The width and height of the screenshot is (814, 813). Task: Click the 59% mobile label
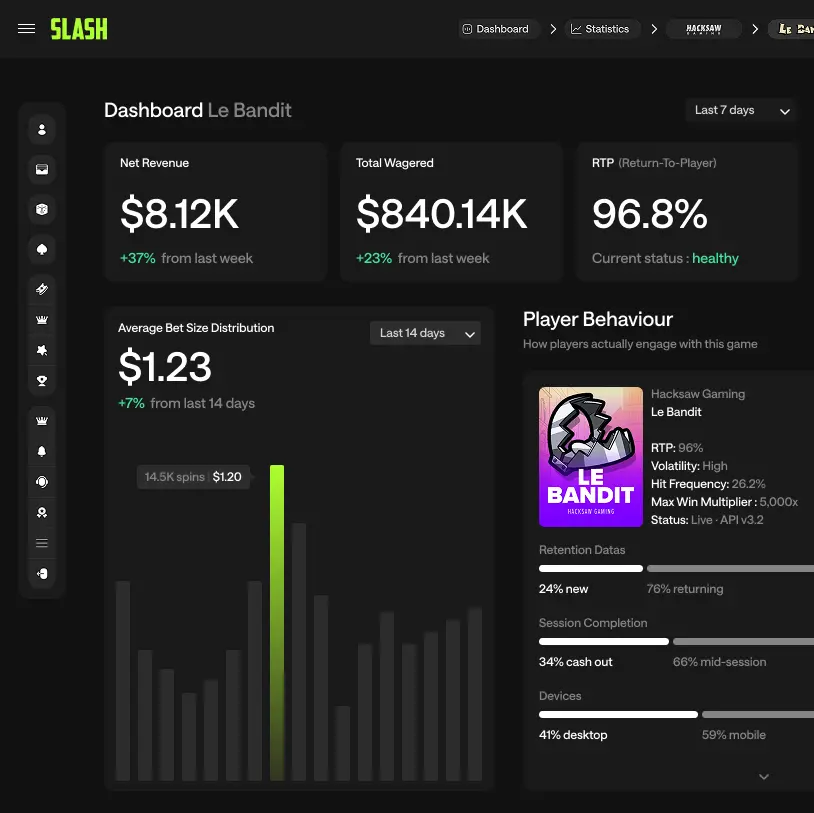pos(734,735)
